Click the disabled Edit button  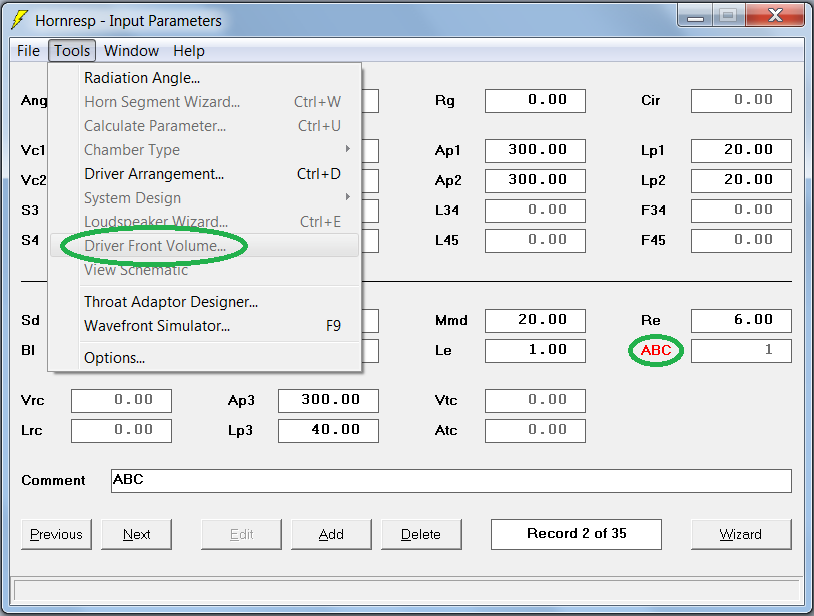click(241, 534)
